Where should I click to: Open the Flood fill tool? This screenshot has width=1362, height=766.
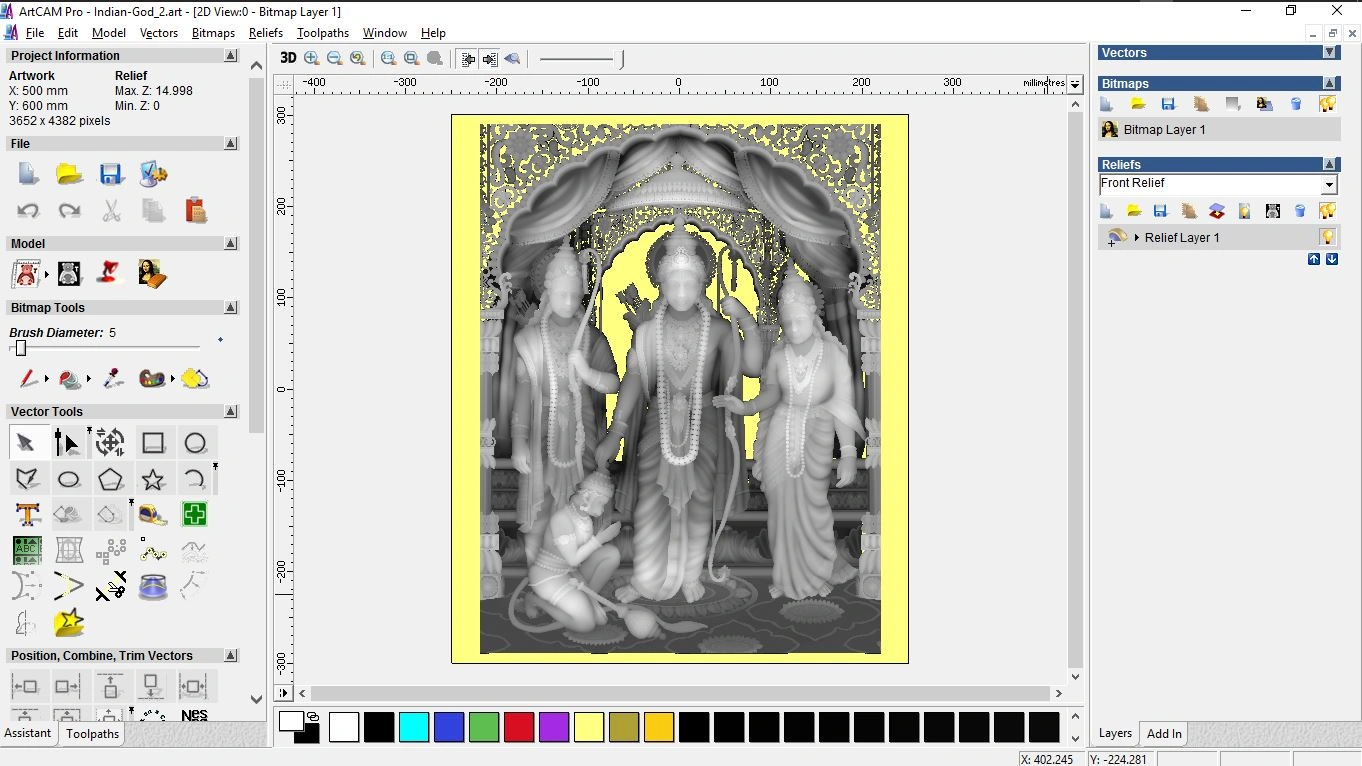coord(69,379)
